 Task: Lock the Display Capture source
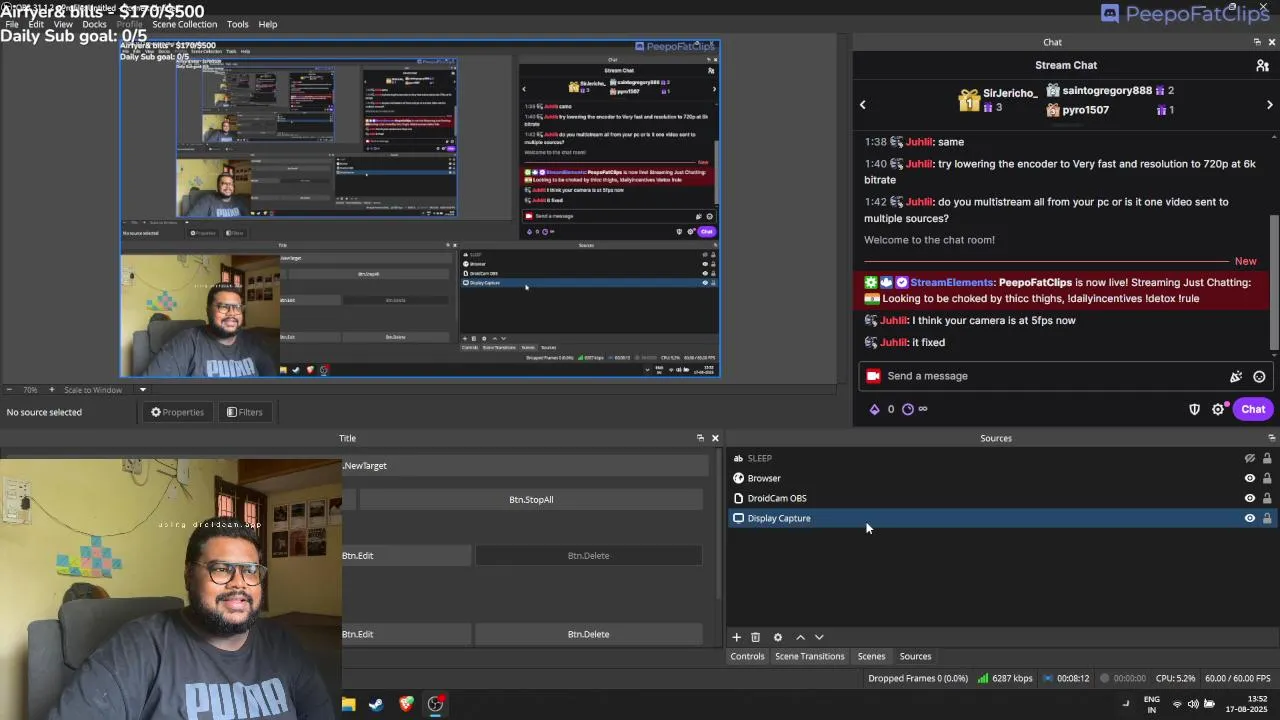pos(1267,518)
